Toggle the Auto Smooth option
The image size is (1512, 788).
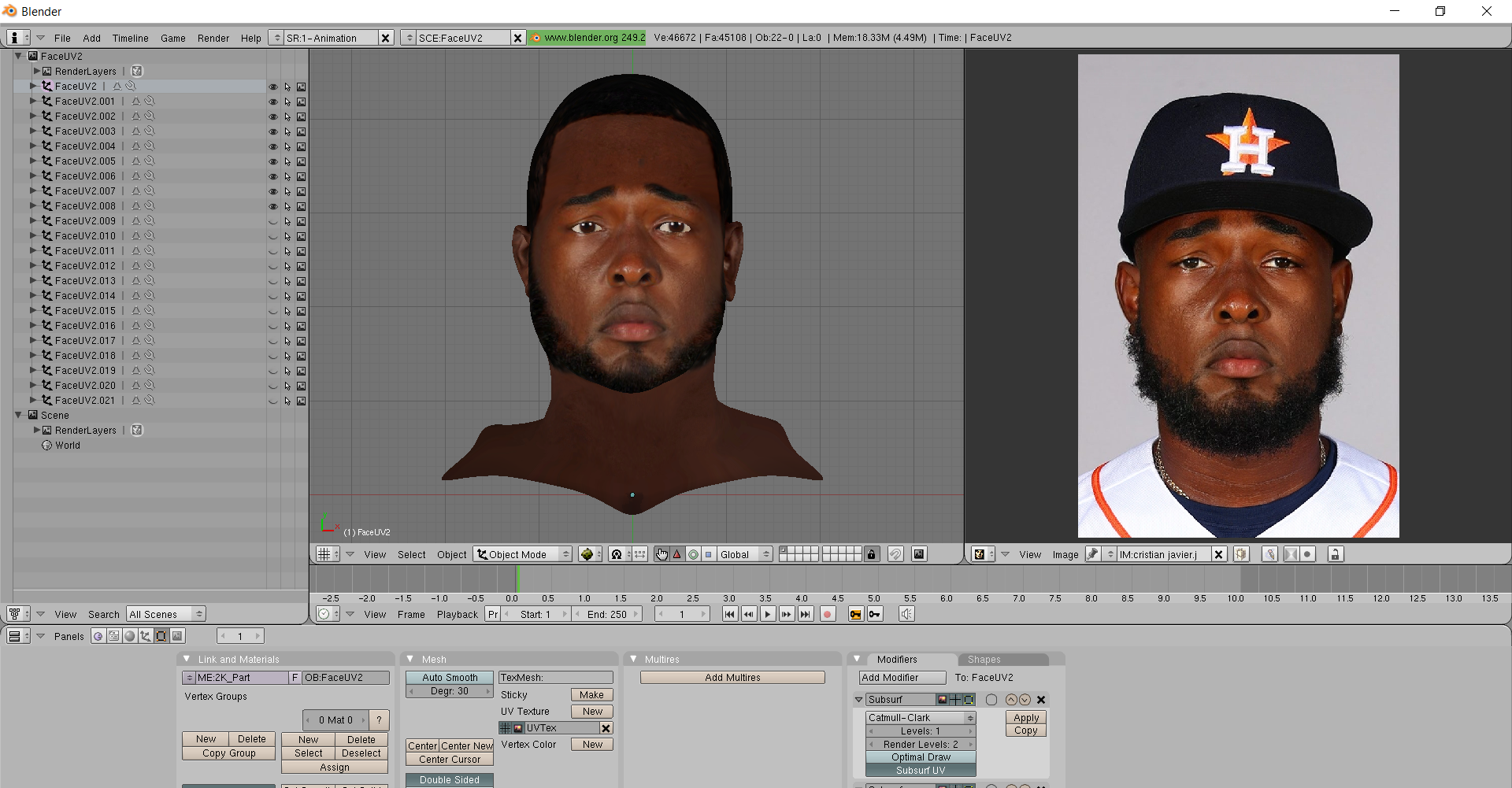click(449, 677)
